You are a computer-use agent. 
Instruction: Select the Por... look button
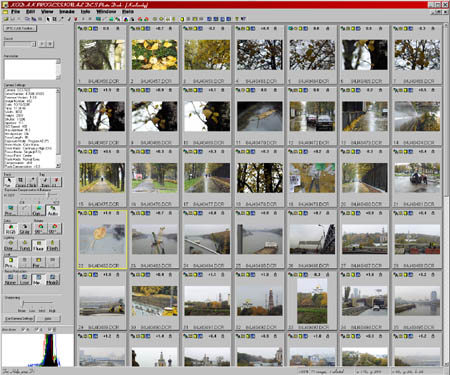tap(38, 262)
